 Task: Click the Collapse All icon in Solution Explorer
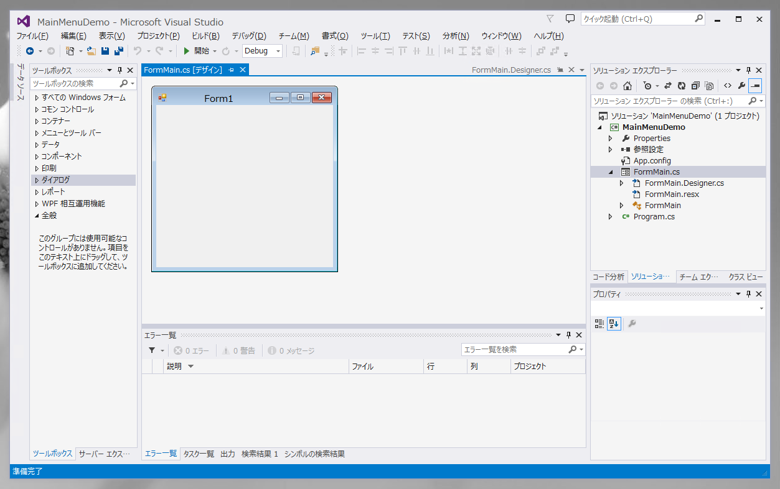pos(695,86)
